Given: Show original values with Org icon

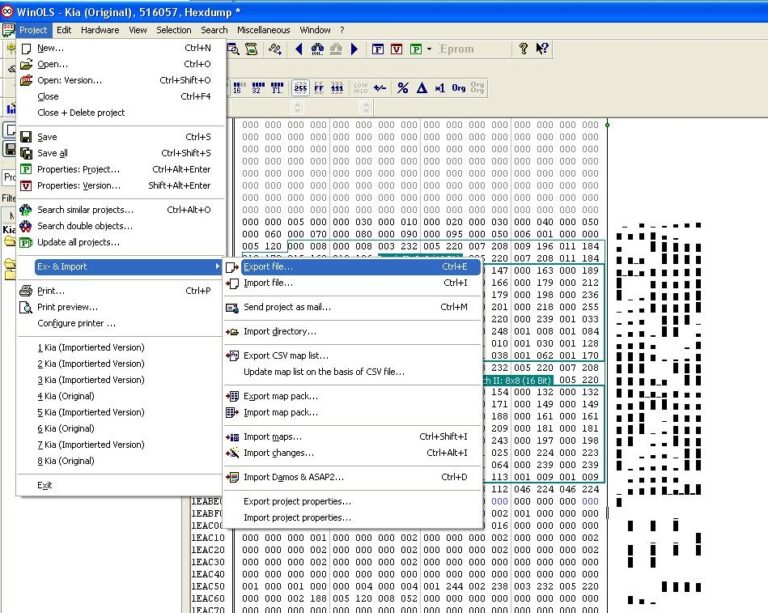Looking at the screenshot, I should coord(458,88).
